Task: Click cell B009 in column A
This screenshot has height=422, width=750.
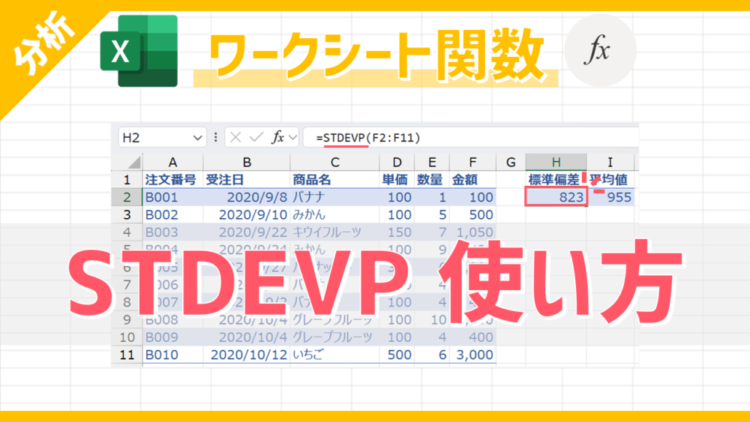Action: (173, 337)
